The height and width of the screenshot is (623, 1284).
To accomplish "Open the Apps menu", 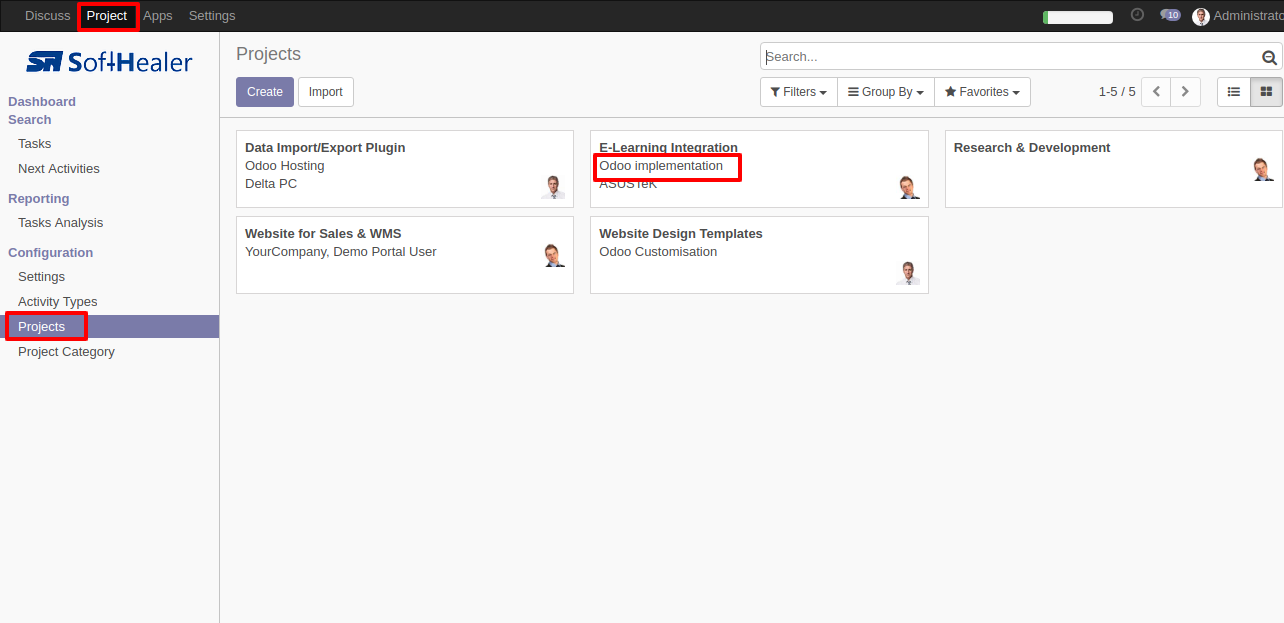I will [x=158, y=16].
